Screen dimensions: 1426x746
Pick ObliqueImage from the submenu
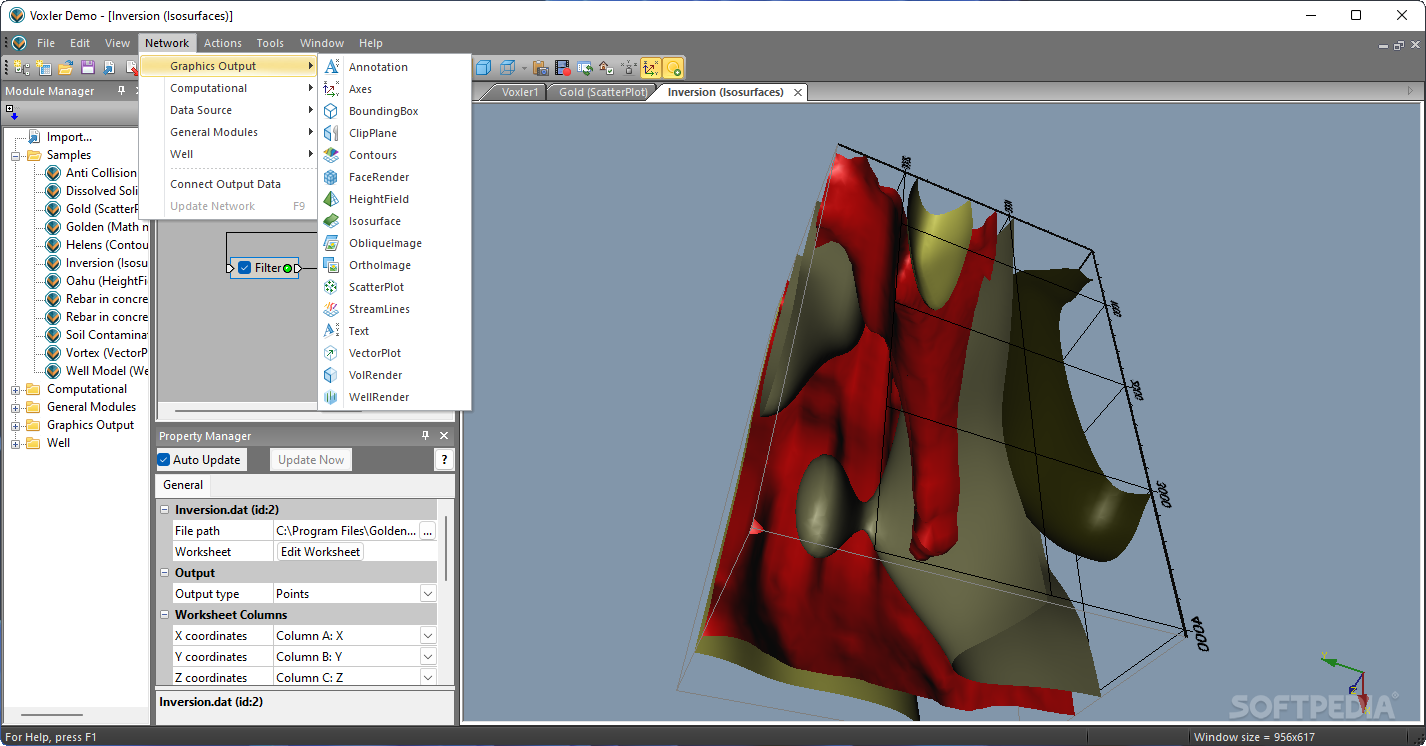[394, 243]
